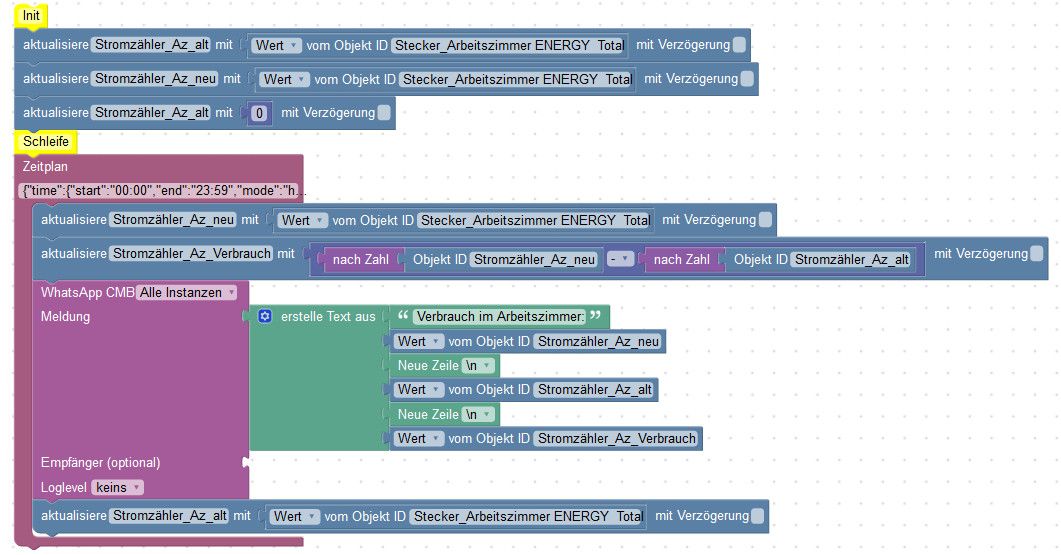The height and width of the screenshot is (555, 1061).
Task: Click Stromzähler_Az_alt object ID in message text
Action: click(x=595, y=390)
